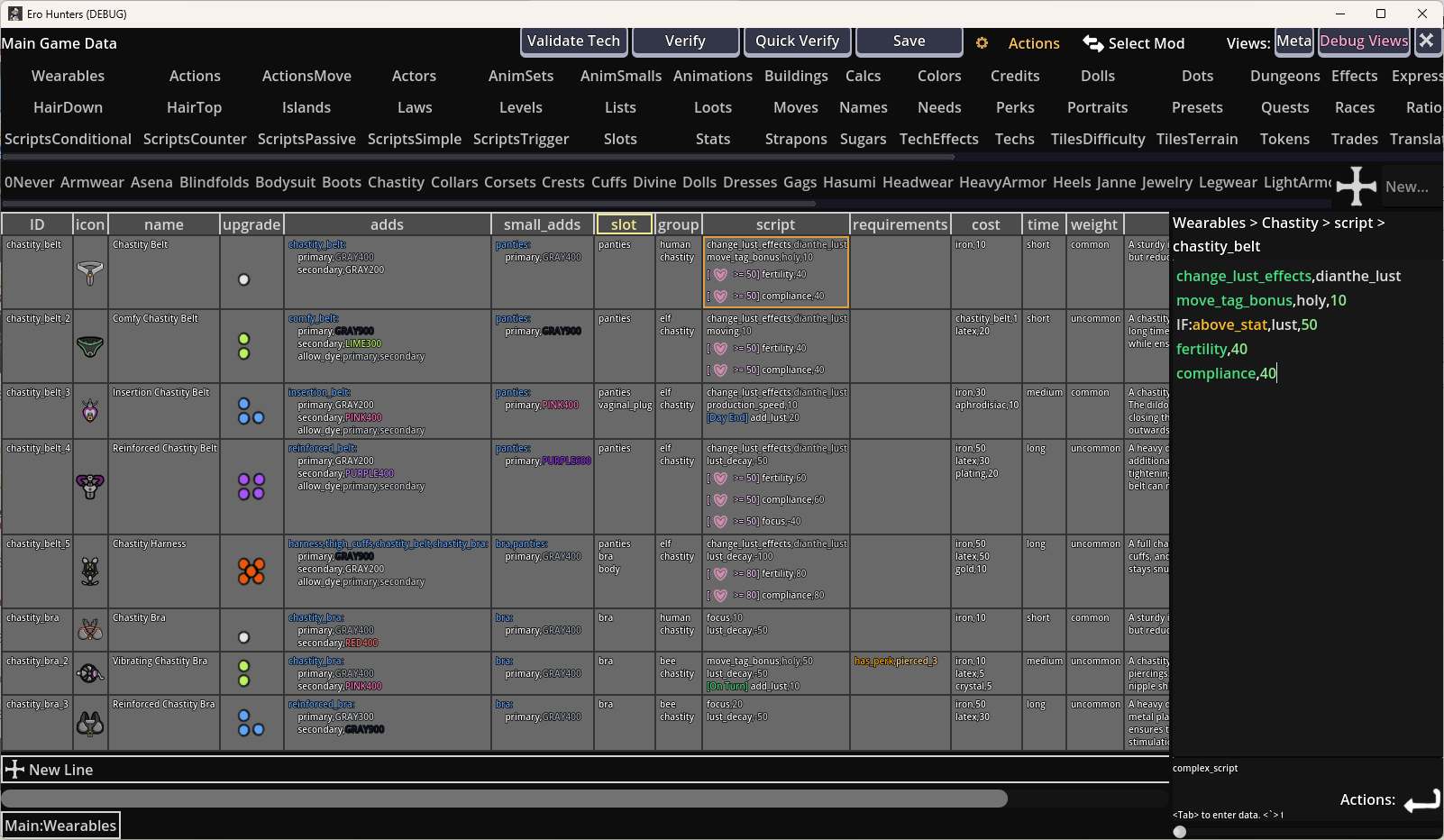Click the Ero Hunters app icon in title bar
The image size is (1444, 840).
[14, 14]
